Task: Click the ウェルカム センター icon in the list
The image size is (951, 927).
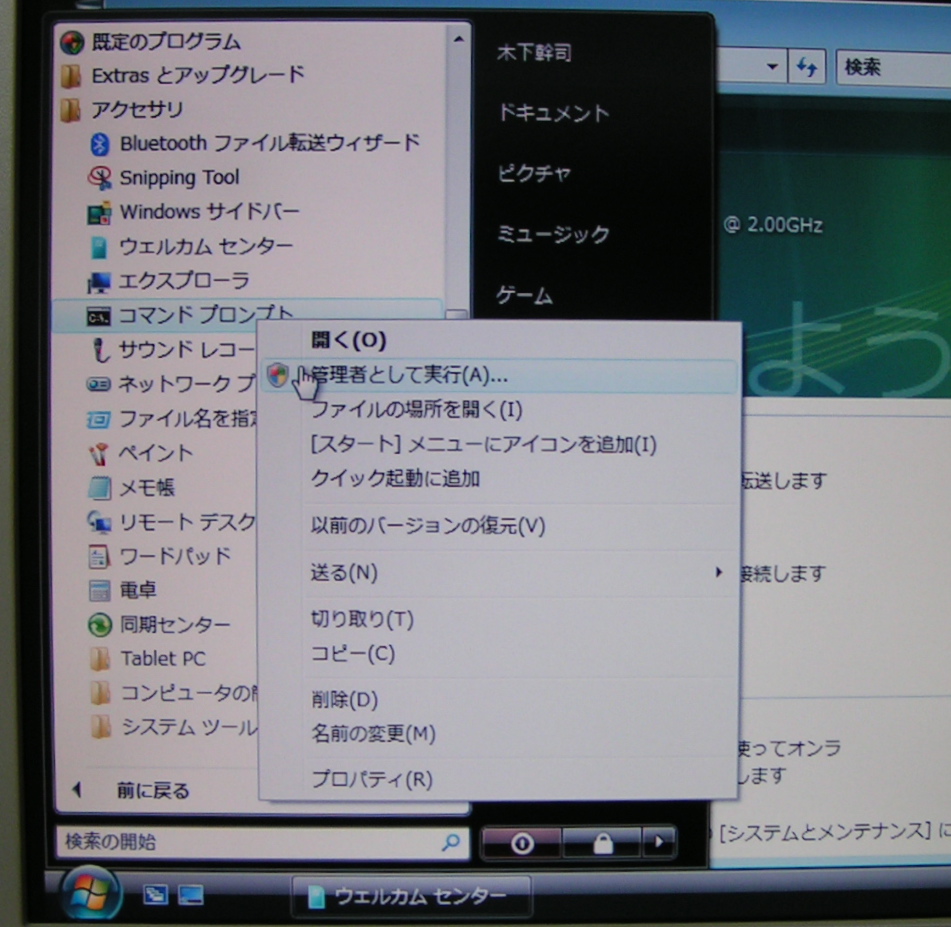Action: point(99,247)
